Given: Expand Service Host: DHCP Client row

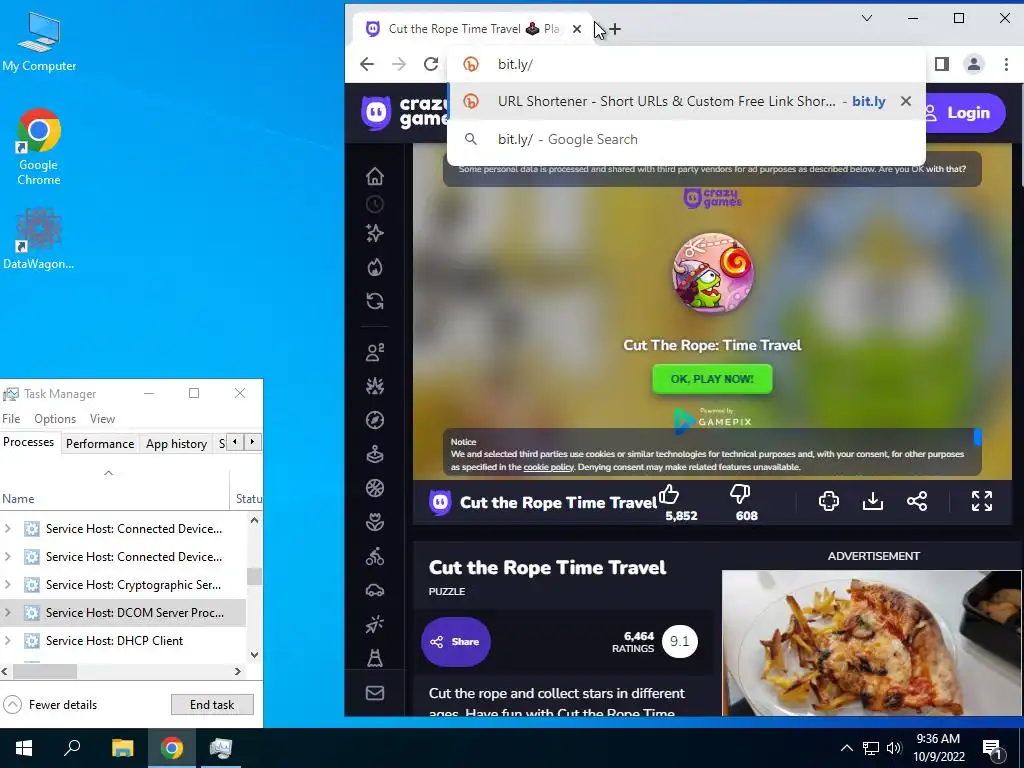Looking at the screenshot, I should pyautogui.click(x=7, y=641).
